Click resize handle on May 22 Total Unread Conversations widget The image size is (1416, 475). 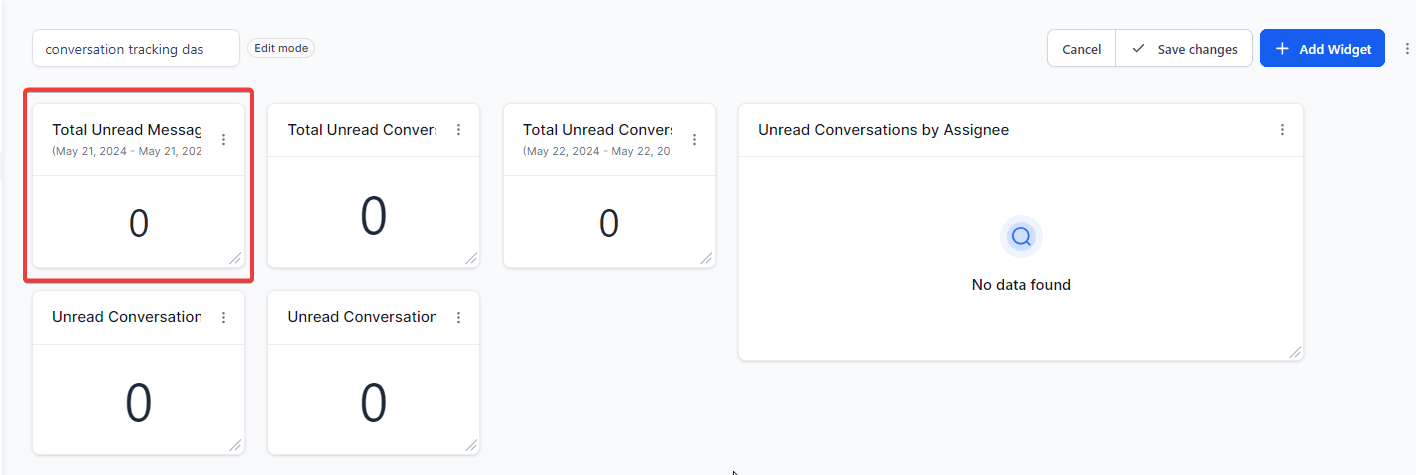coord(707,259)
